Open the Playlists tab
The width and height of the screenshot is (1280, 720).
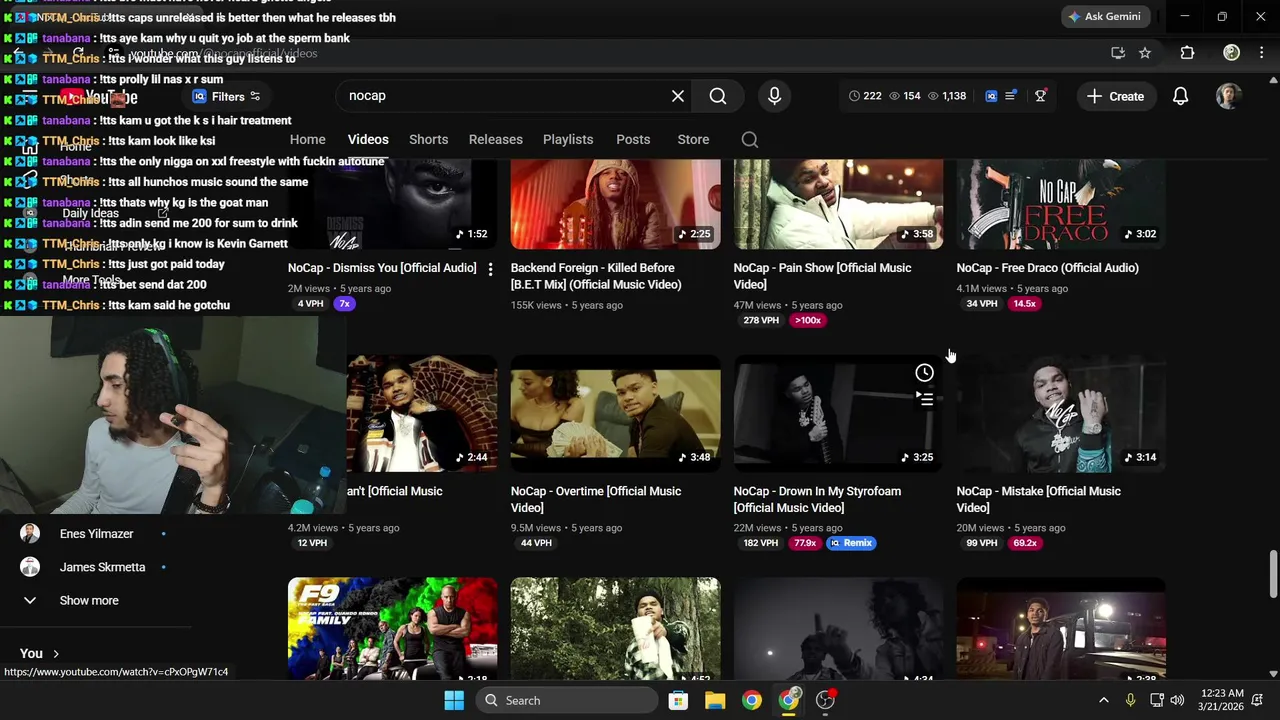coord(568,140)
